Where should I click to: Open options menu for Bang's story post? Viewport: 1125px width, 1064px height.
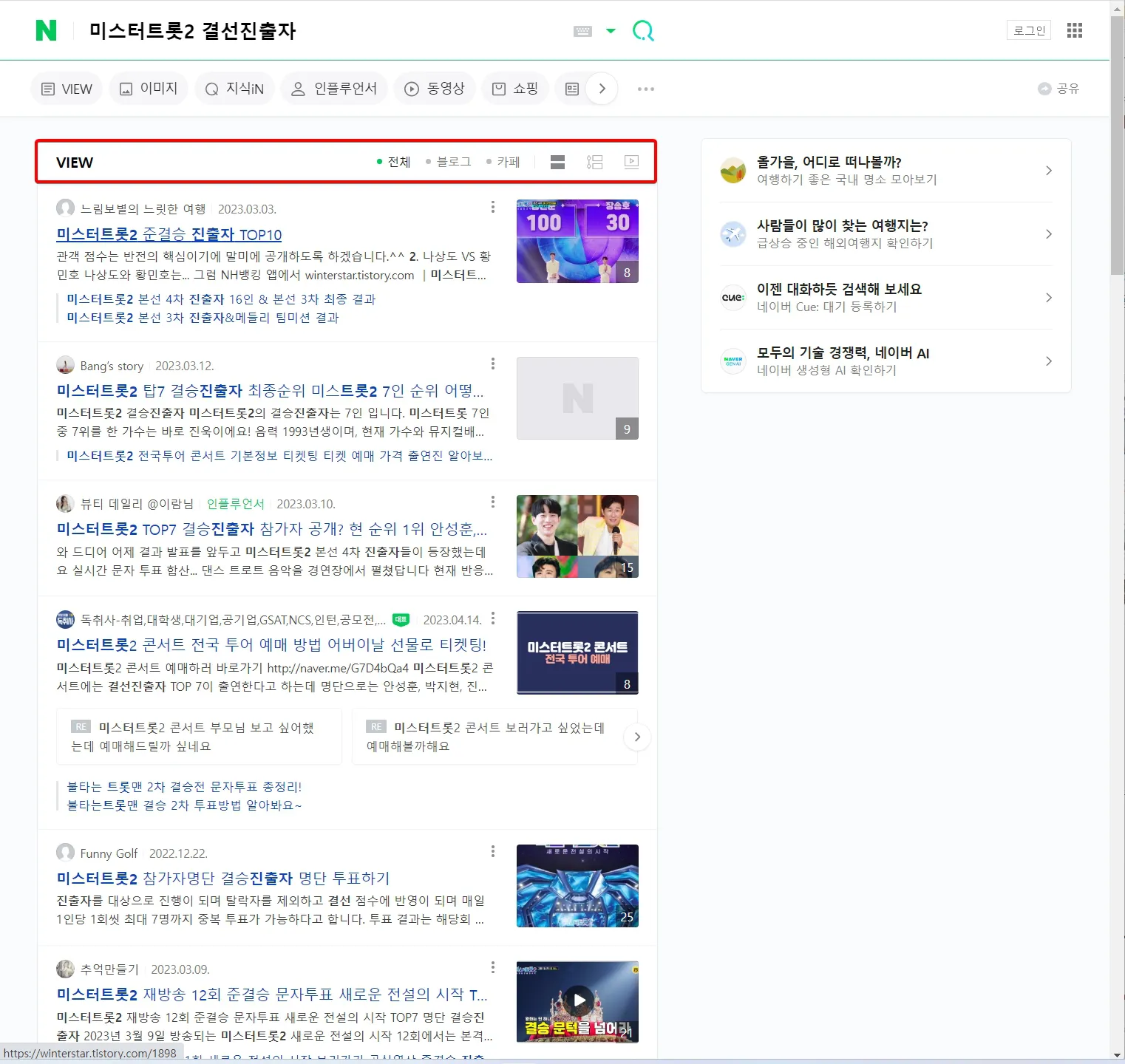(493, 364)
